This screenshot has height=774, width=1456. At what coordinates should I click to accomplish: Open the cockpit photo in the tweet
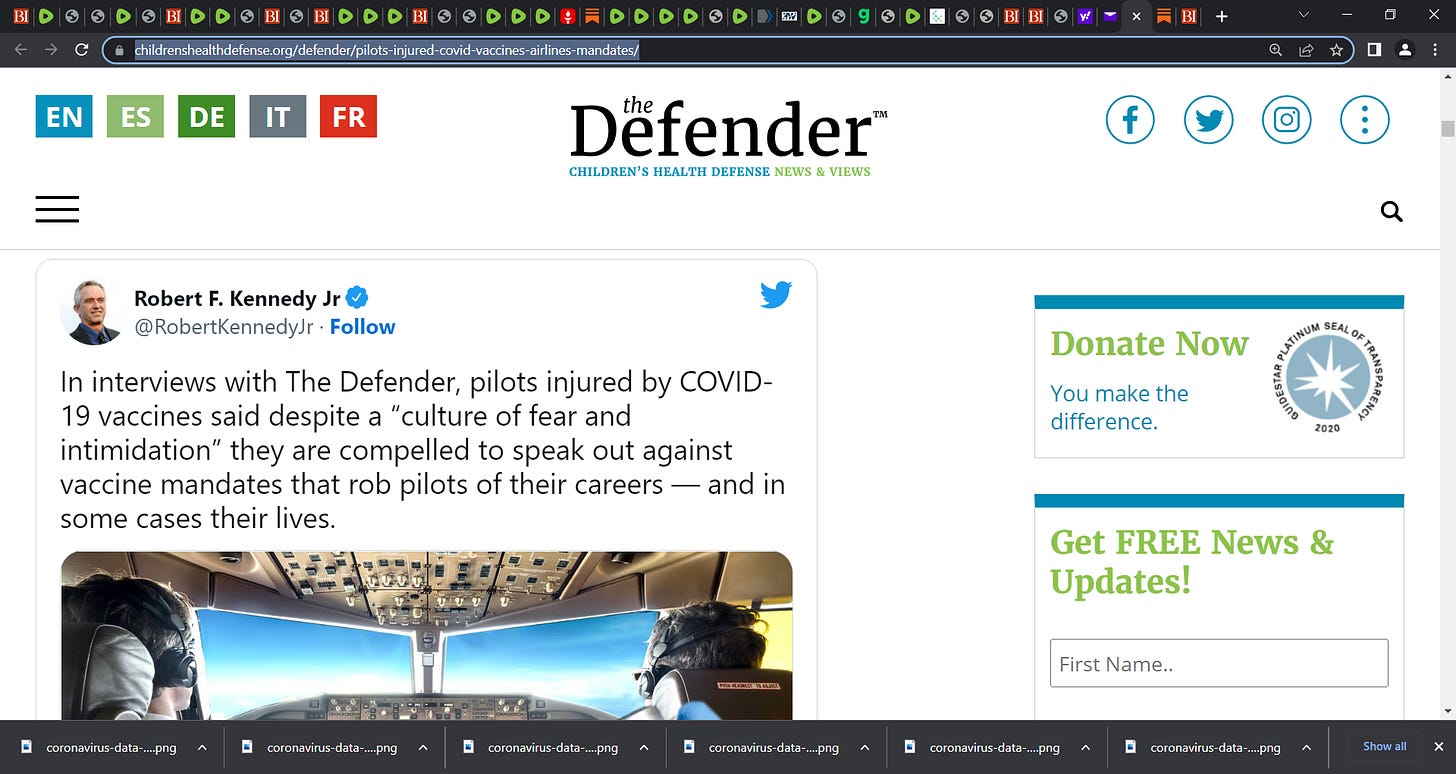(426, 636)
